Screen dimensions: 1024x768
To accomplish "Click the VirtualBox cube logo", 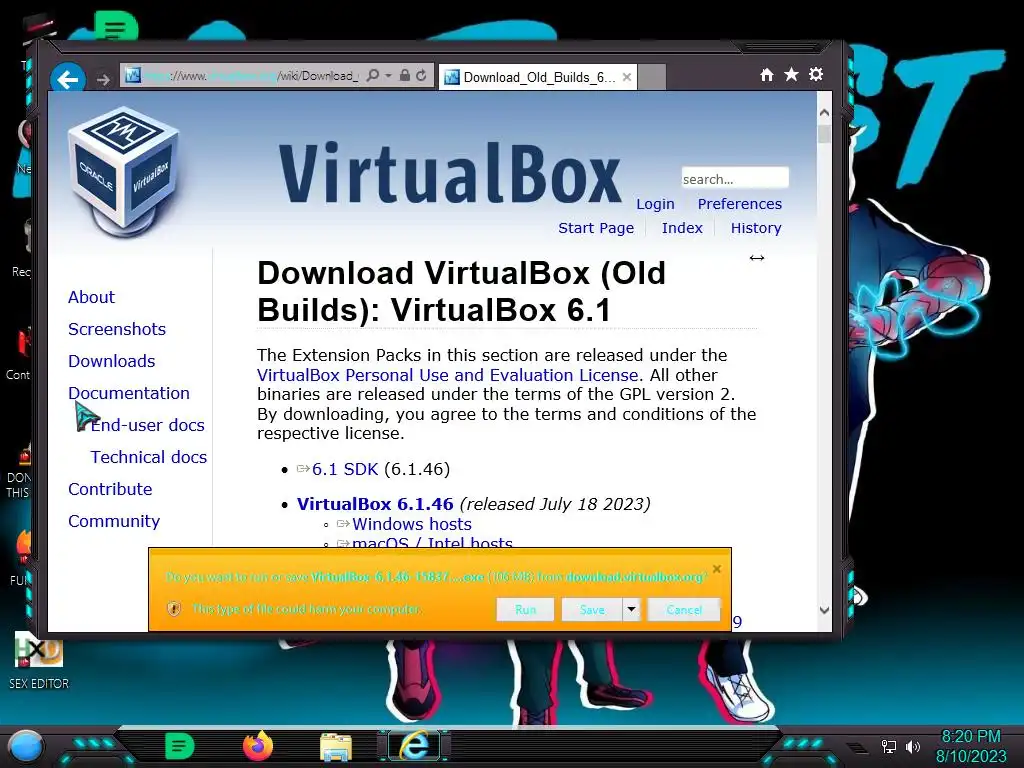I will (123, 172).
